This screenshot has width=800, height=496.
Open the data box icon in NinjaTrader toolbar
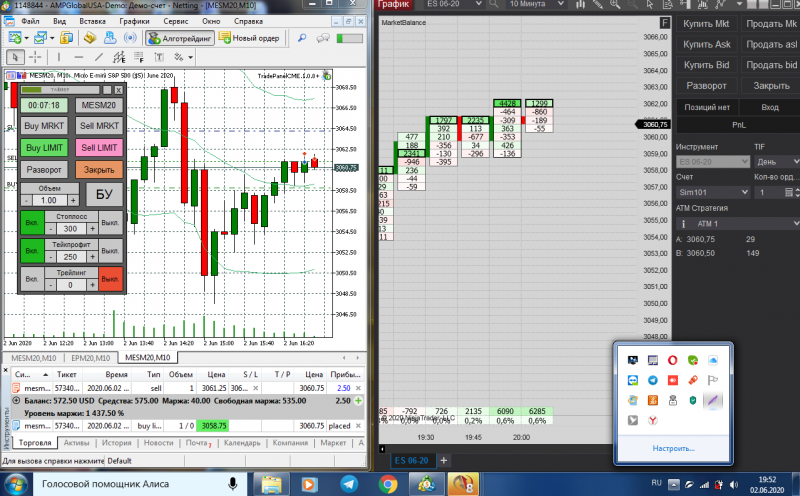pyautogui.click(x=667, y=4)
